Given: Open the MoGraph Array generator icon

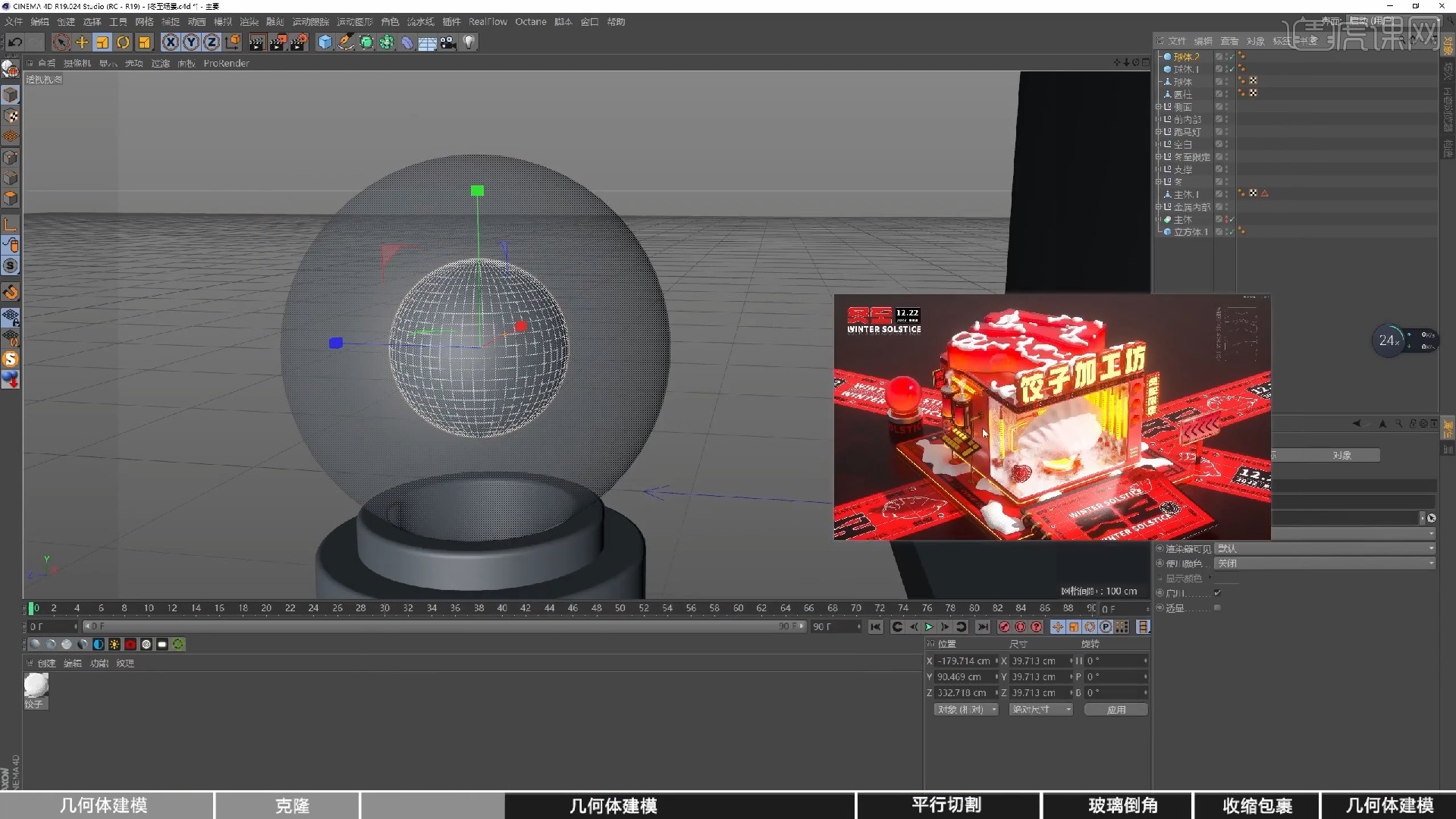Looking at the screenshot, I should [387, 42].
